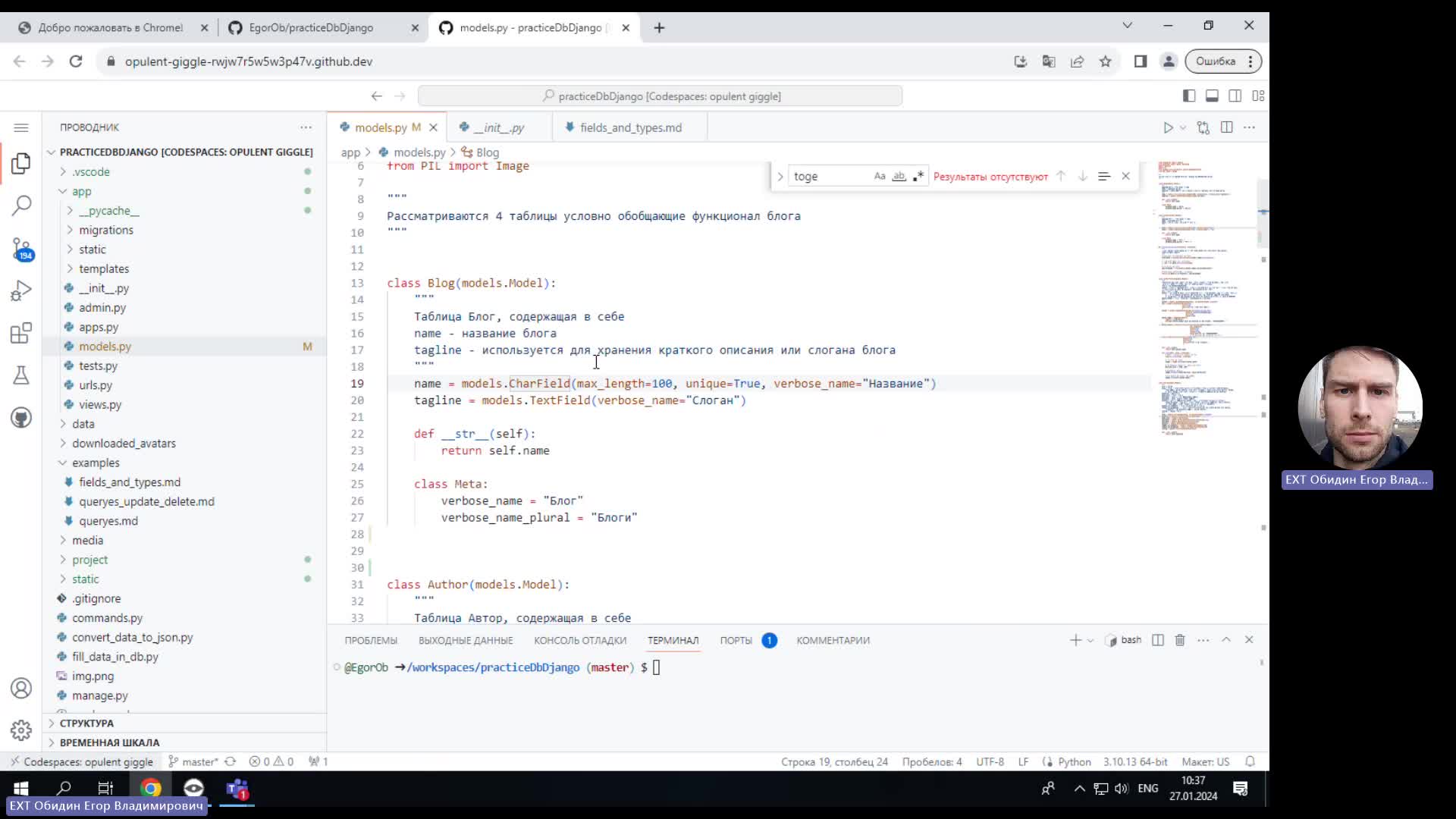Open the КОНСОЛЬ ОТЛАДКИ panel tab
This screenshot has height=819, width=1456.
coord(580,640)
